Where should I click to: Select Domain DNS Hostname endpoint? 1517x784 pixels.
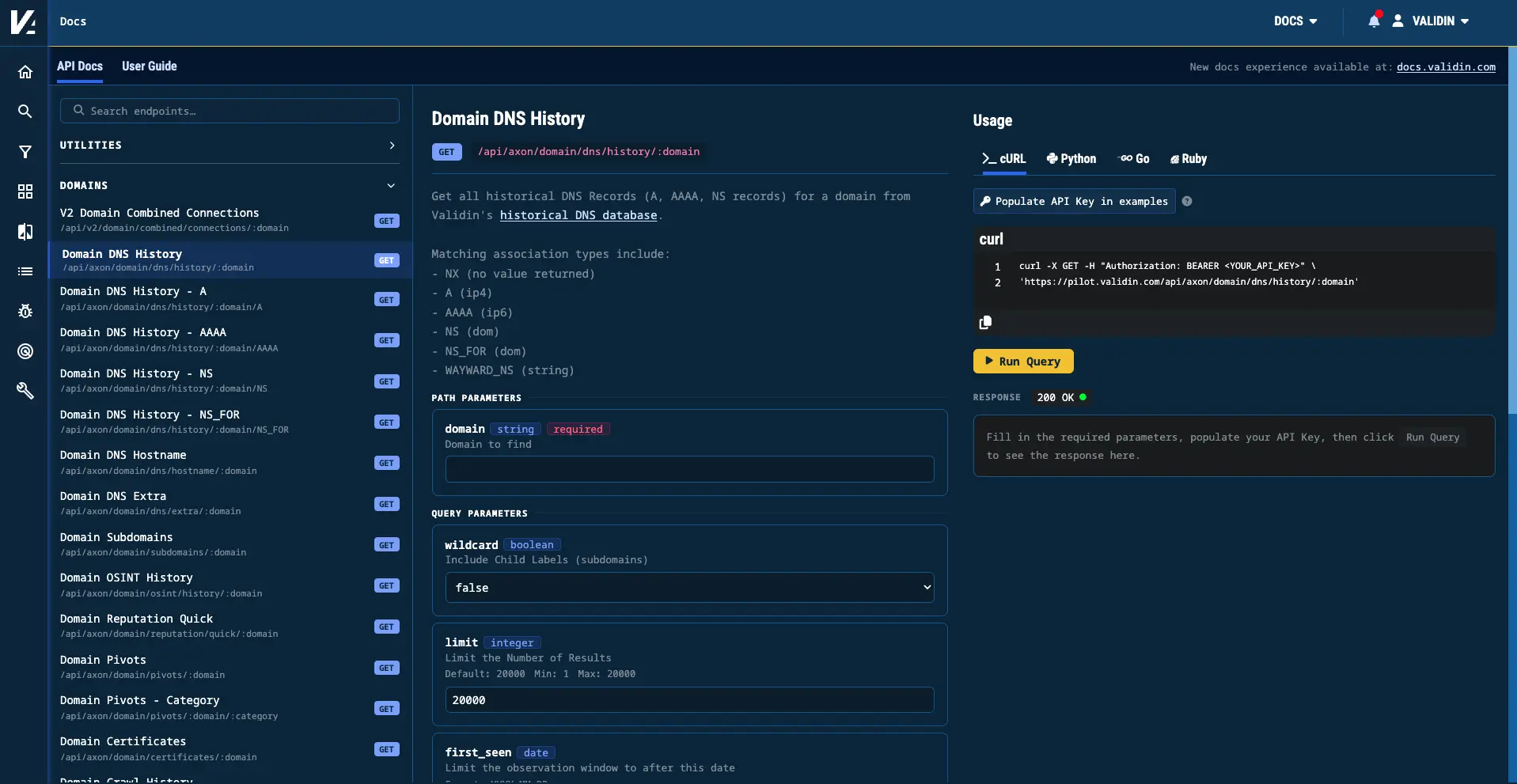(229, 463)
